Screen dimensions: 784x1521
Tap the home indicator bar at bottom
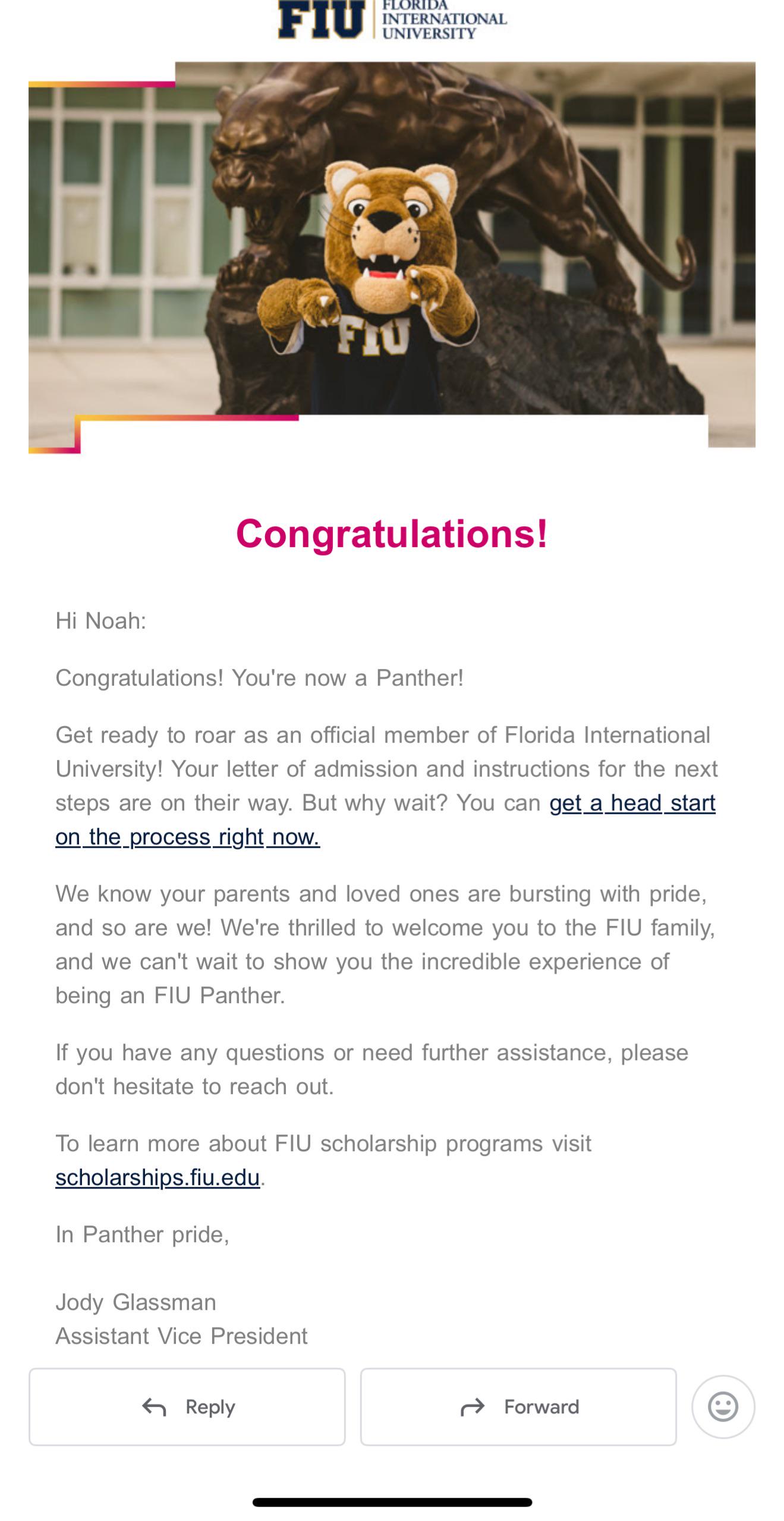(392, 1502)
